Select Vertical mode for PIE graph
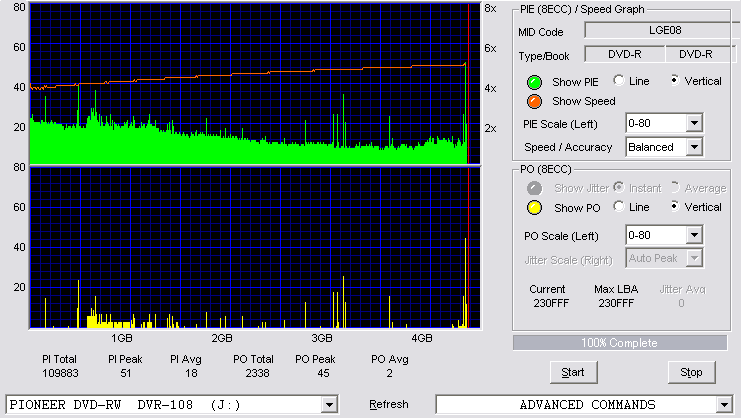Screen dimensions: 741x418 point(675,81)
